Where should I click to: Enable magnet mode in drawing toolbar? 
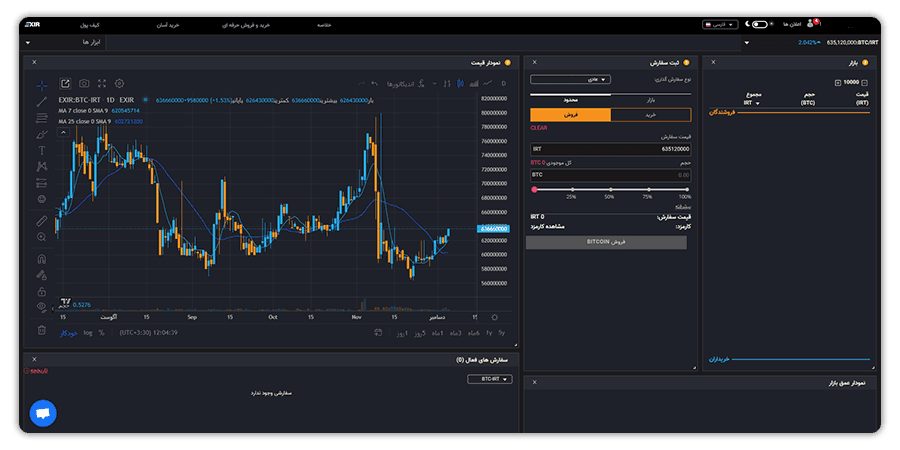(41, 259)
